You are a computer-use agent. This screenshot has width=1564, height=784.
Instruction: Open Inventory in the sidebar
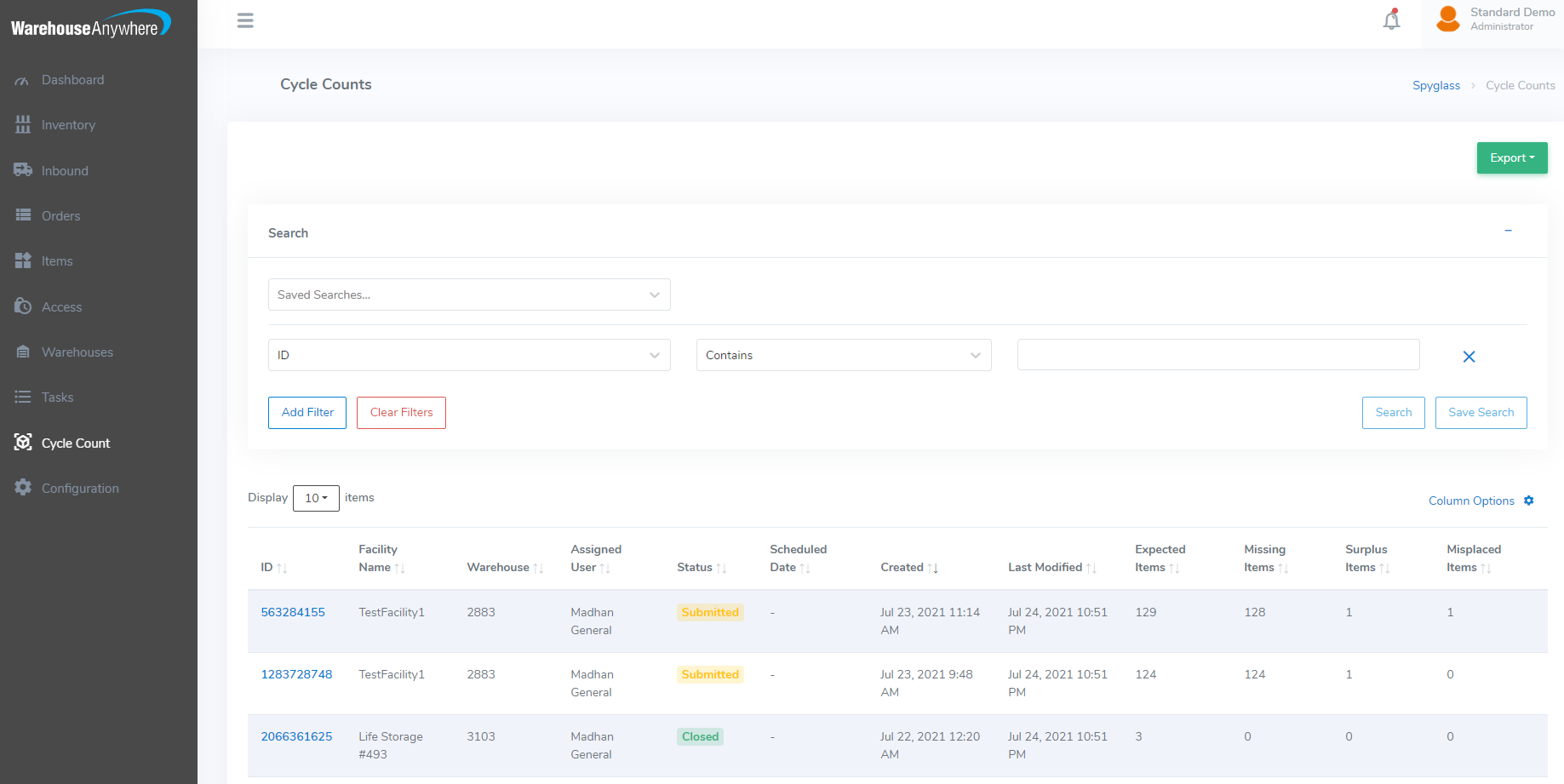pyautogui.click(x=68, y=125)
